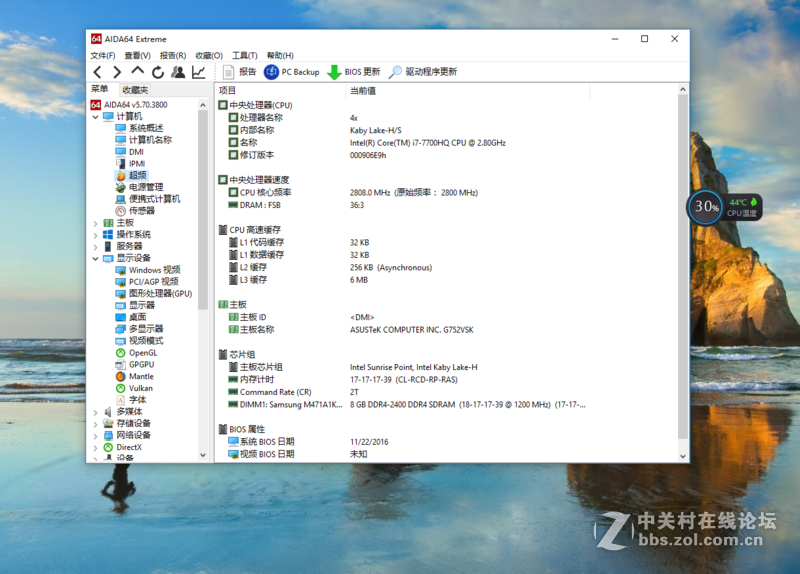Click the 30% CPU usage desktop widget
This screenshot has height=574, width=800.
point(706,207)
